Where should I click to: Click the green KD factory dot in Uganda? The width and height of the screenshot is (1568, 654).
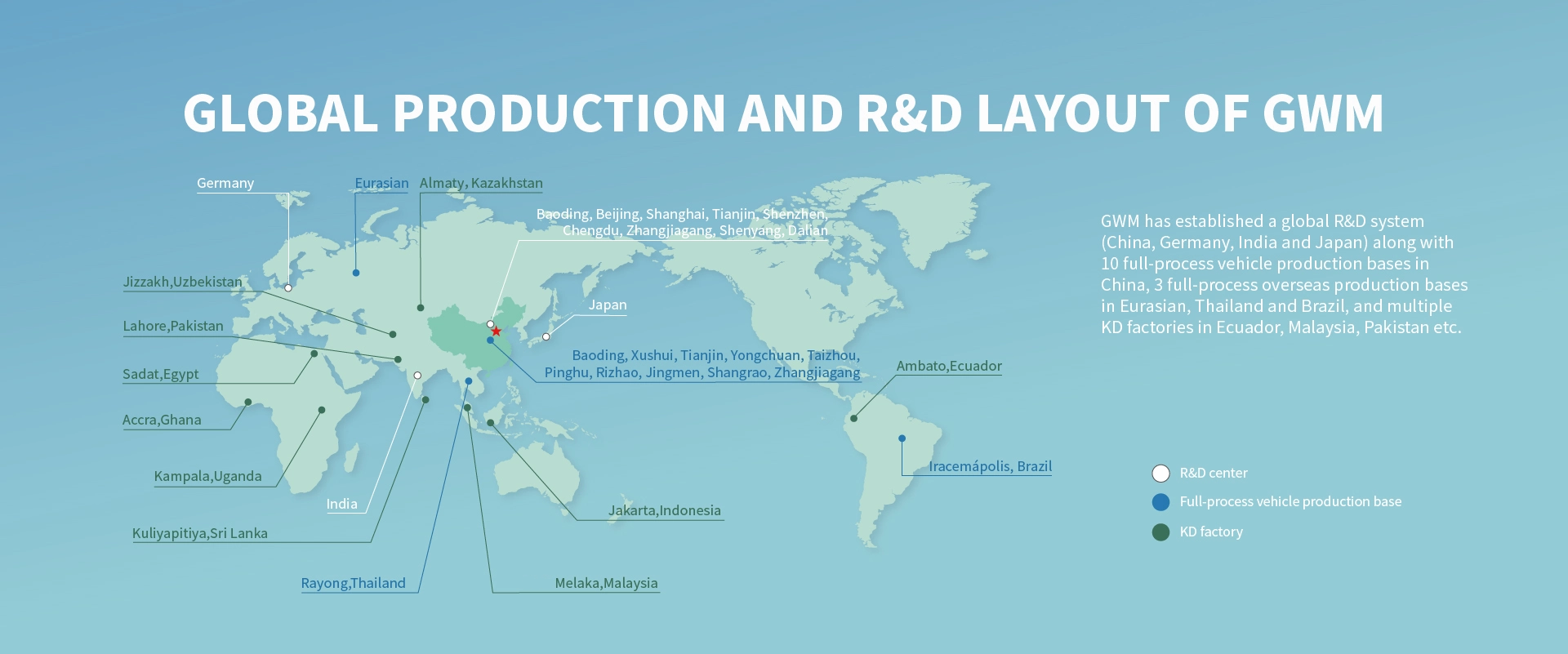click(x=322, y=410)
